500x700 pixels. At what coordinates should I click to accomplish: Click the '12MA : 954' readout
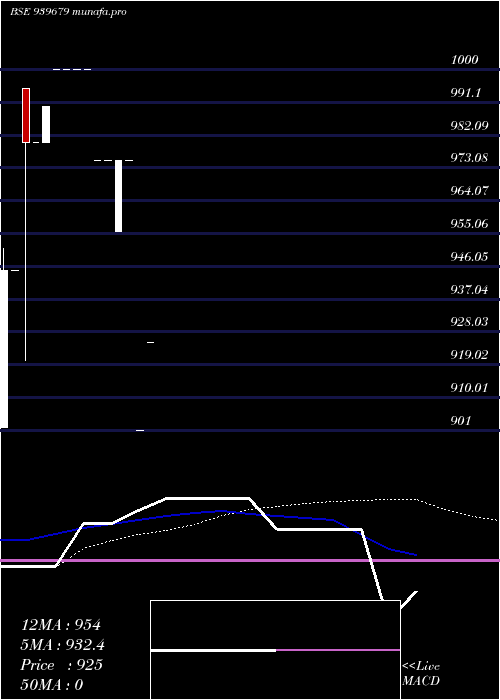coord(61,625)
